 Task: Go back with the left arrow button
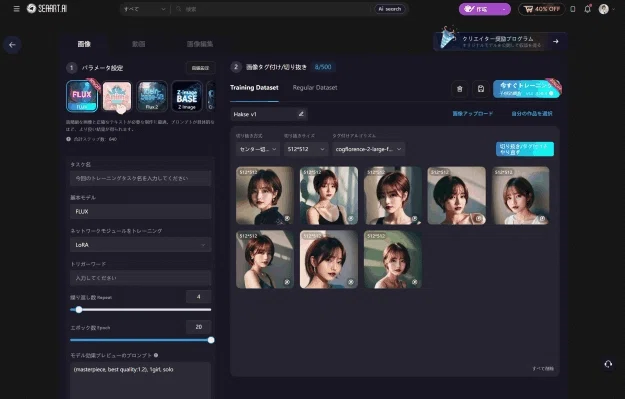coord(12,45)
